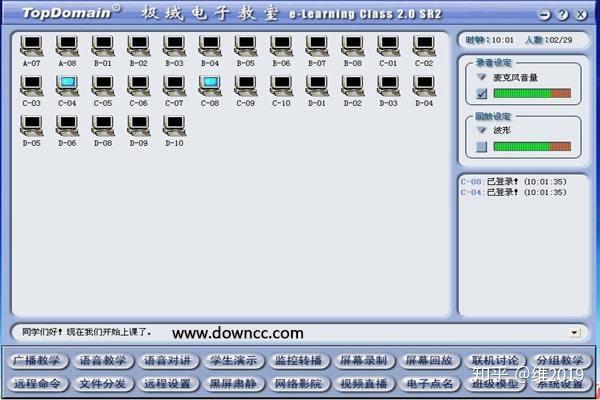Select the A-07 computer icon

coord(31,51)
